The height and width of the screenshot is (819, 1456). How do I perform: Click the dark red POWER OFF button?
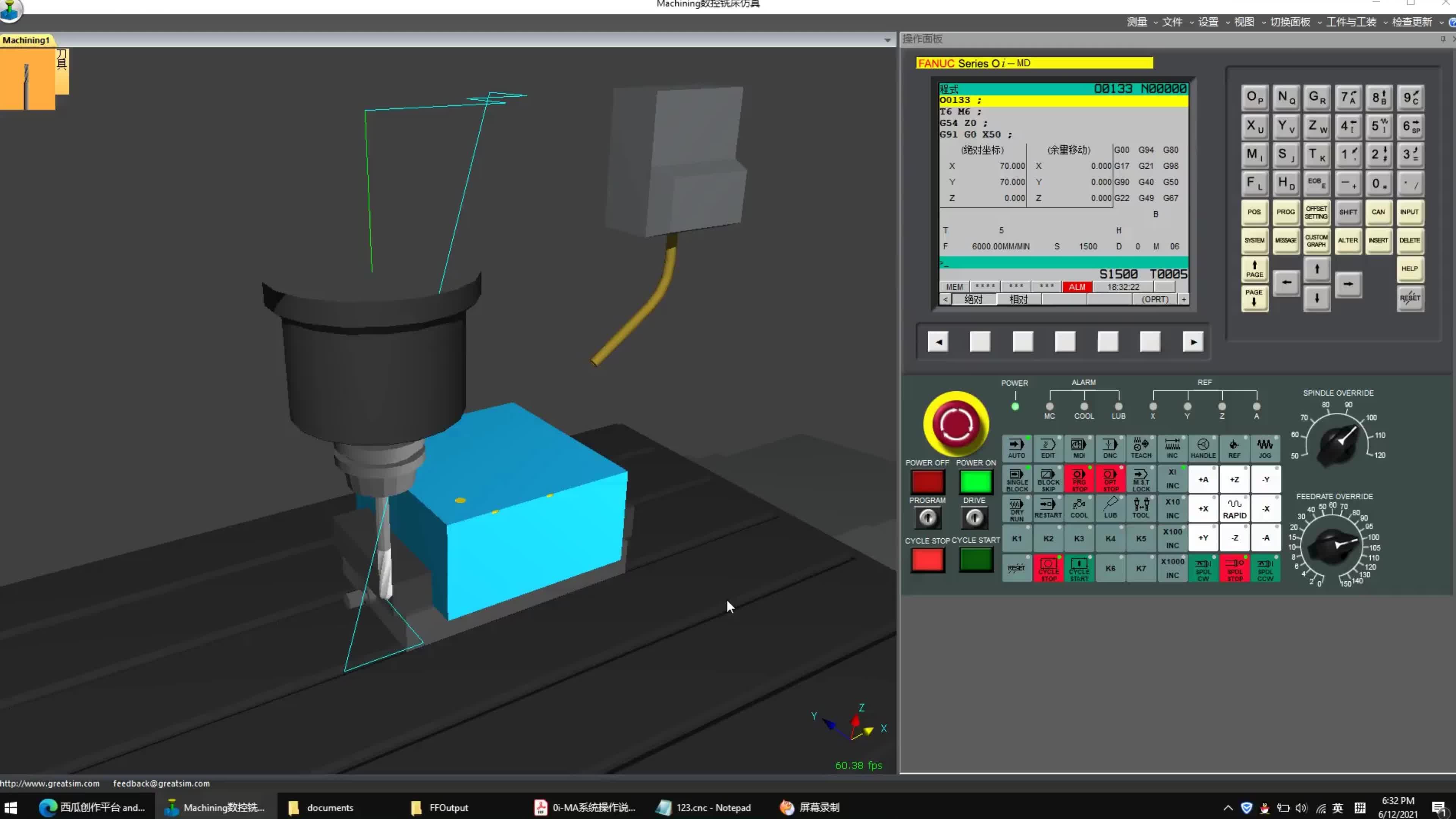(x=927, y=482)
